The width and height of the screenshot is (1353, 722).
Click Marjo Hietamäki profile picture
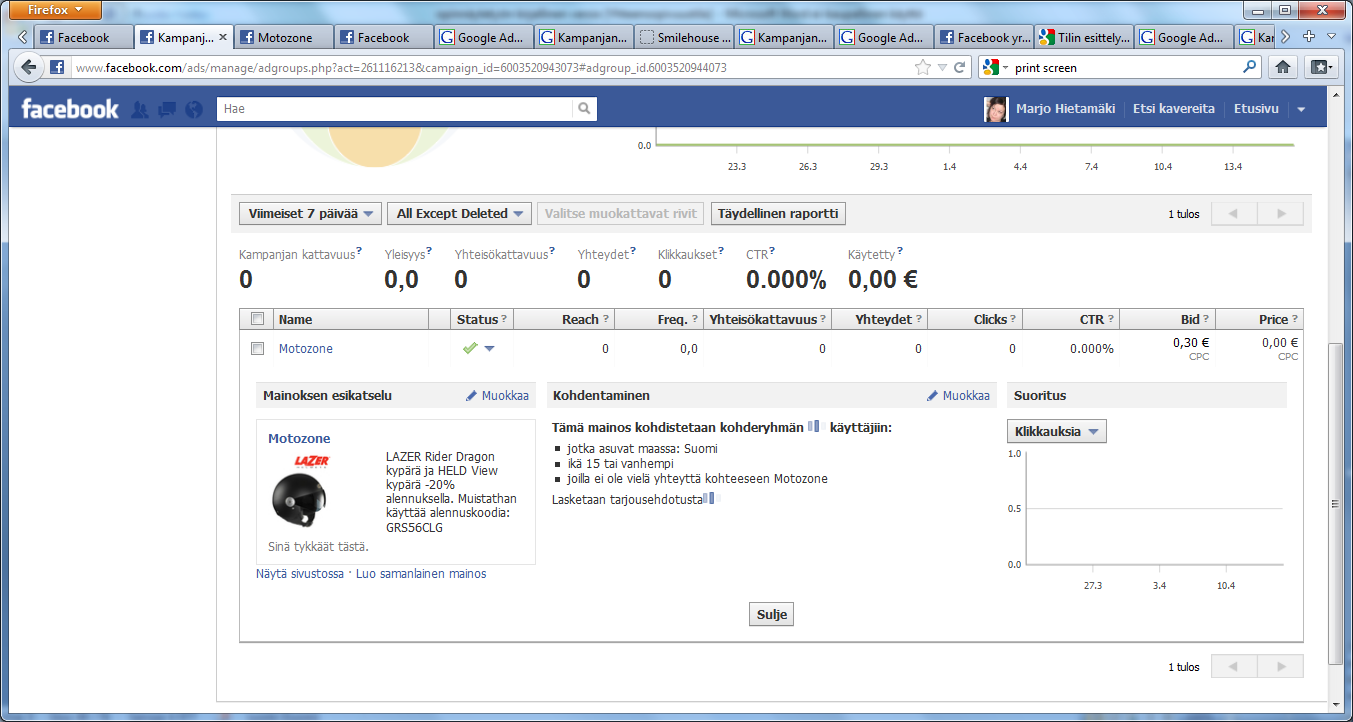coord(995,109)
